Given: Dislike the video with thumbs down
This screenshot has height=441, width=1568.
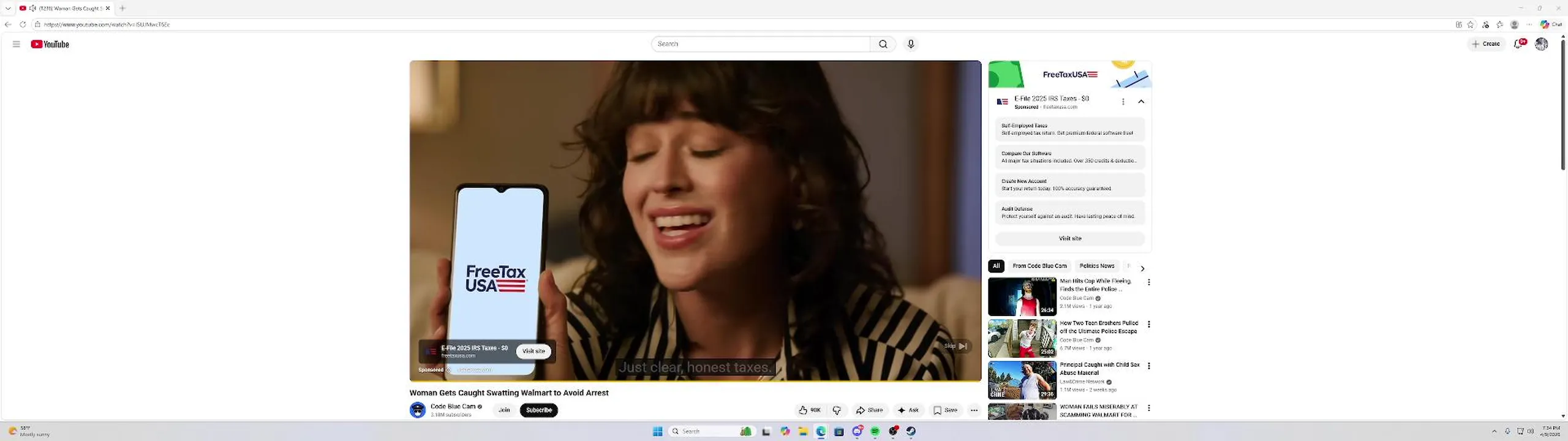Looking at the screenshot, I should click(837, 410).
